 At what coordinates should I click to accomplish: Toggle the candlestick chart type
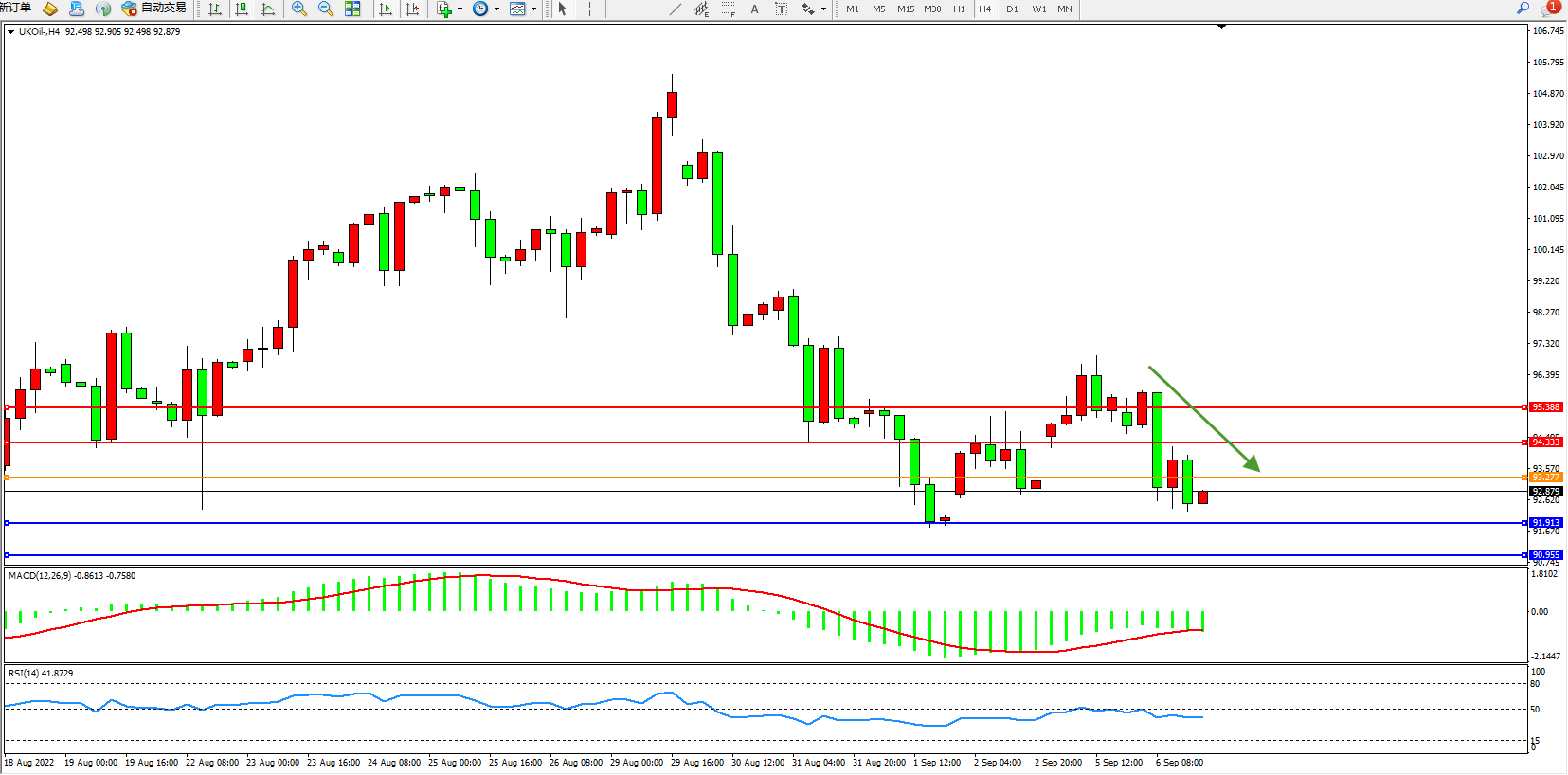click(242, 9)
